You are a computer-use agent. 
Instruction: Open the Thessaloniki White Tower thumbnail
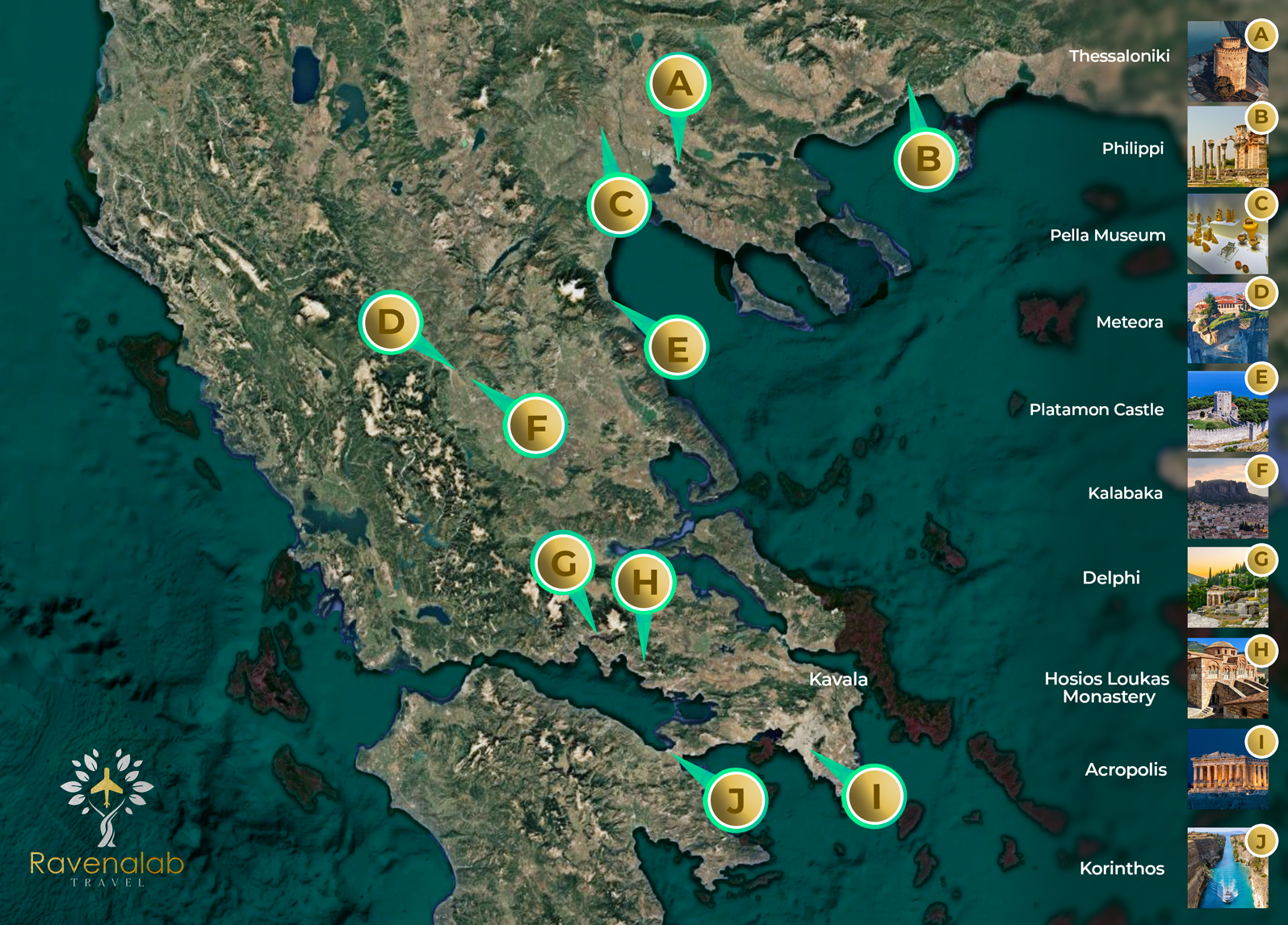point(1226,63)
